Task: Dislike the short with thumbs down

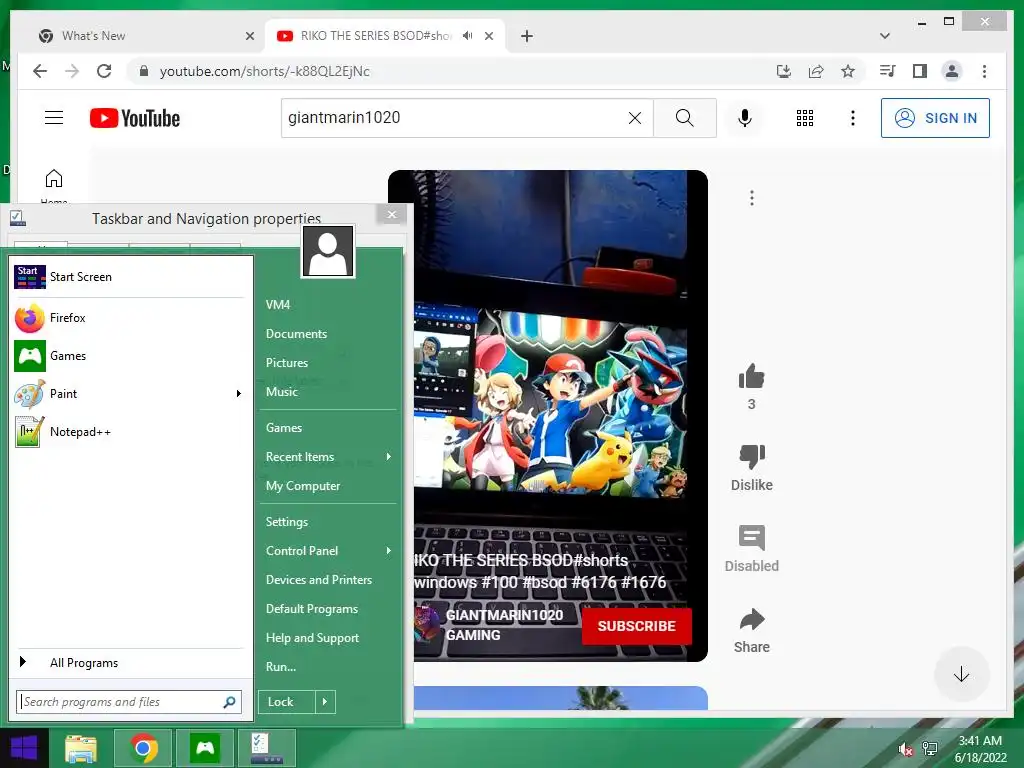Action: click(752, 456)
